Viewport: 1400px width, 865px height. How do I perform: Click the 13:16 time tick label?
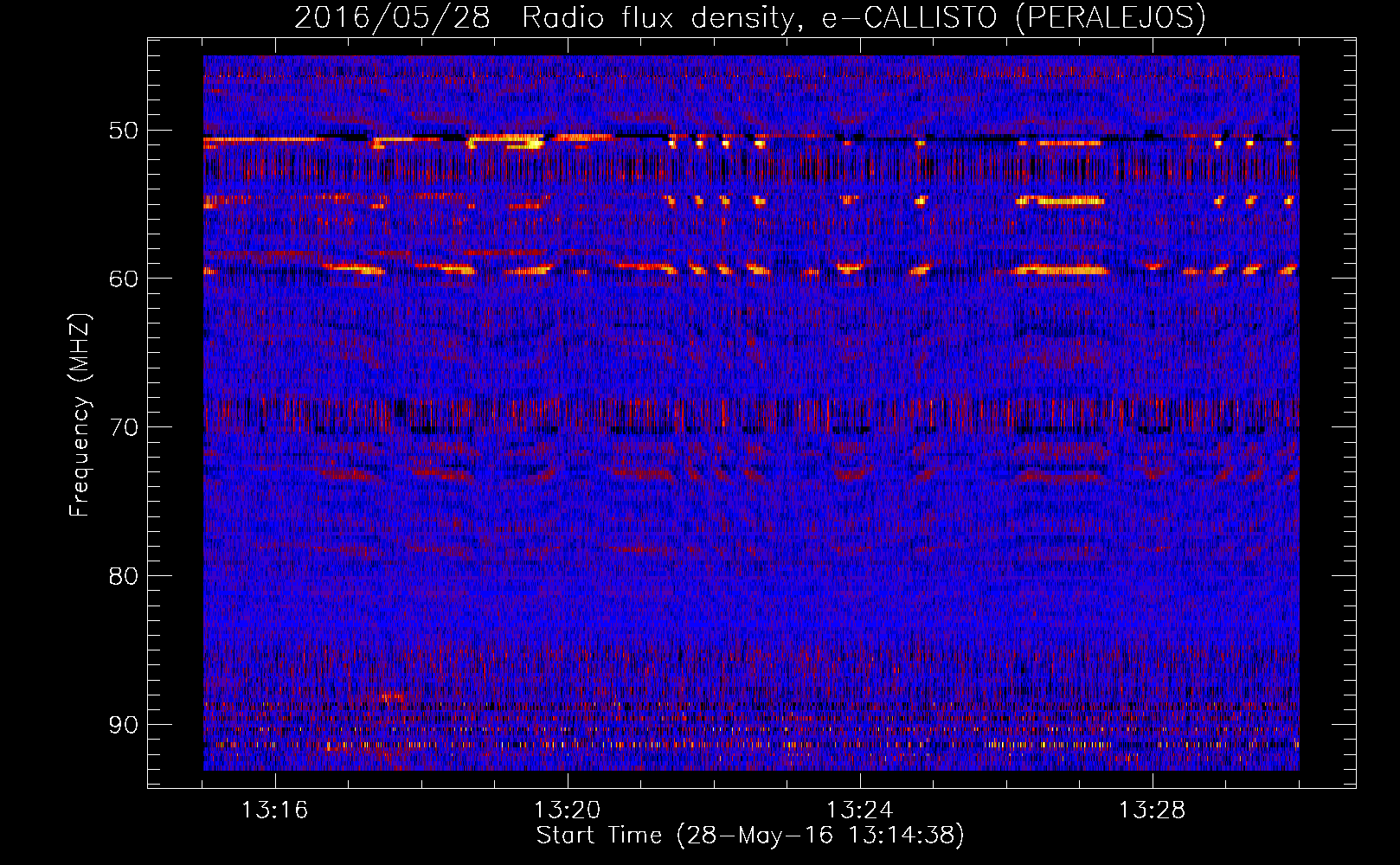pos(274,811)
